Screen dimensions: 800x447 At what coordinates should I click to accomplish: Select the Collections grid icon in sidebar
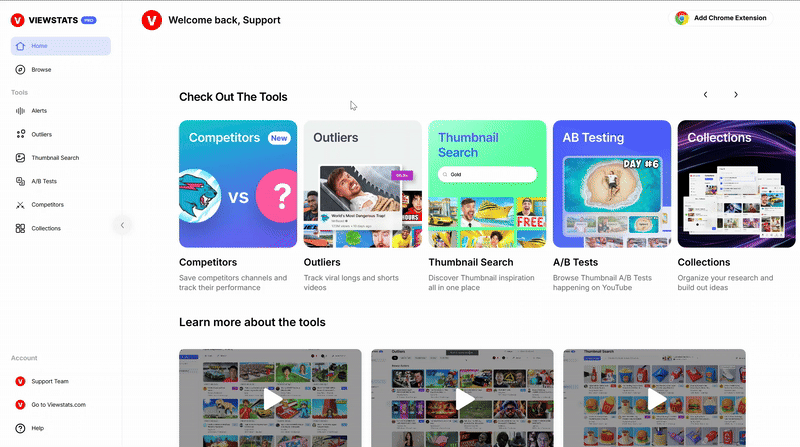[20, 228]
